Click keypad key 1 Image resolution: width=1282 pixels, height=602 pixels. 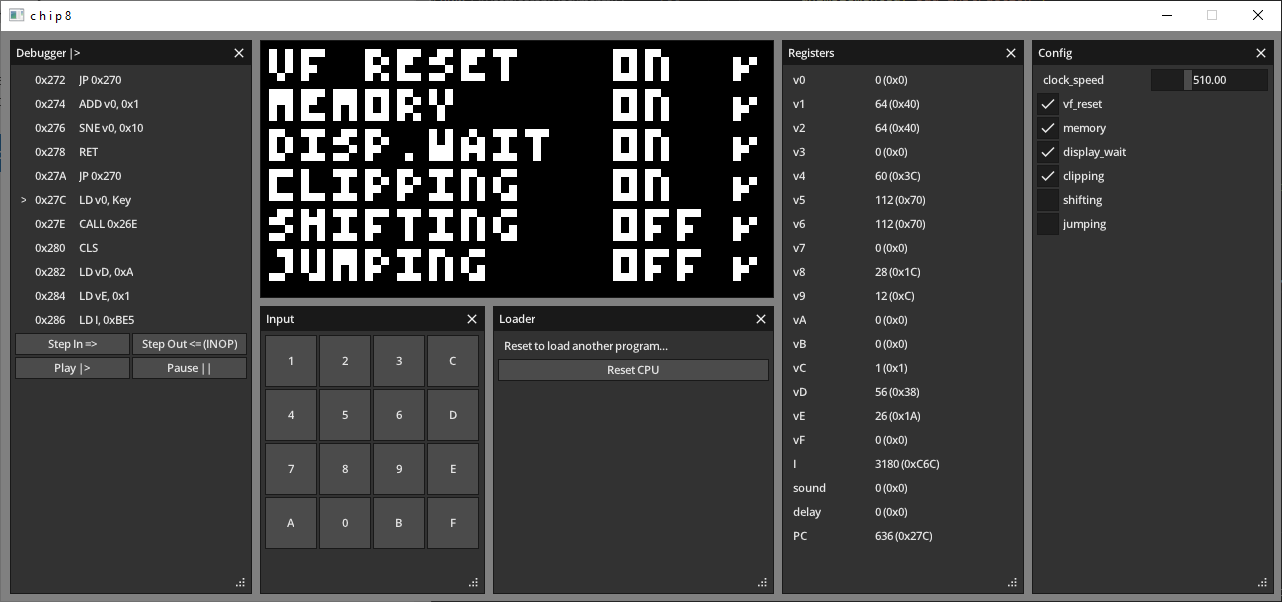click(x=291, y=361)
